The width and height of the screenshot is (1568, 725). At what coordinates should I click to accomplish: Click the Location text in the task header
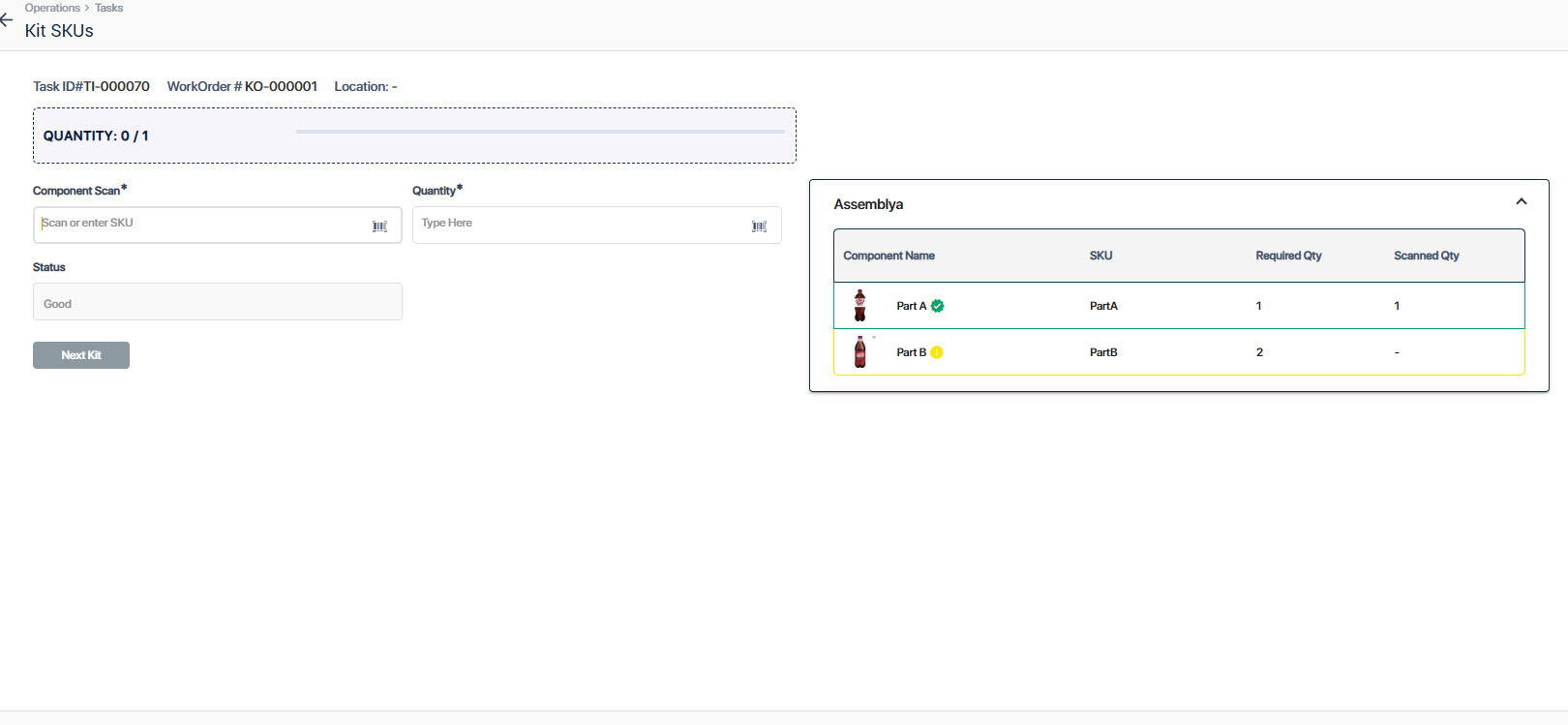pyautogui.click(x=366, y=86)
